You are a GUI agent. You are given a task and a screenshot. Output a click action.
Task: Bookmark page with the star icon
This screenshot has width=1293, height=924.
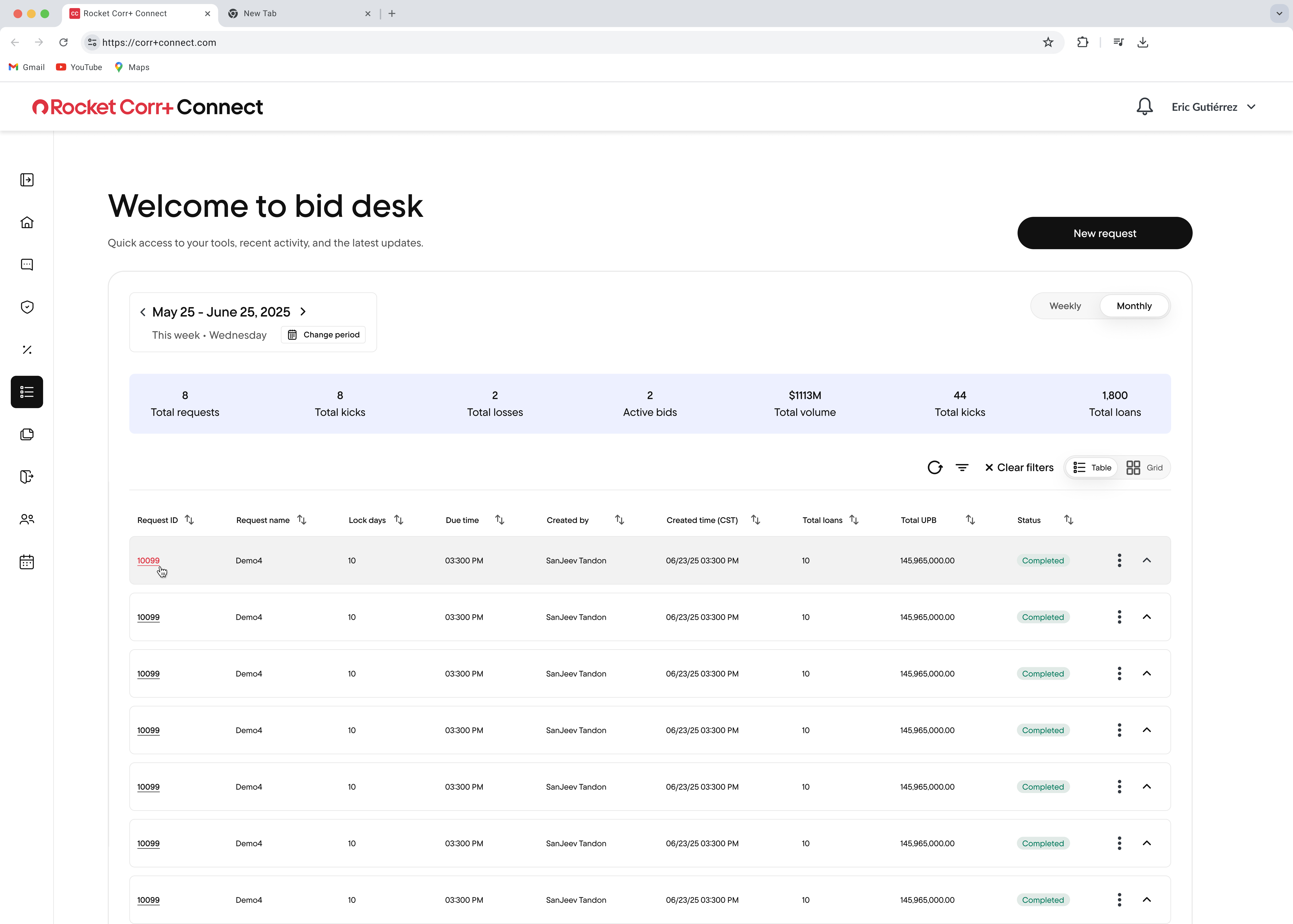coord(1048,42)
